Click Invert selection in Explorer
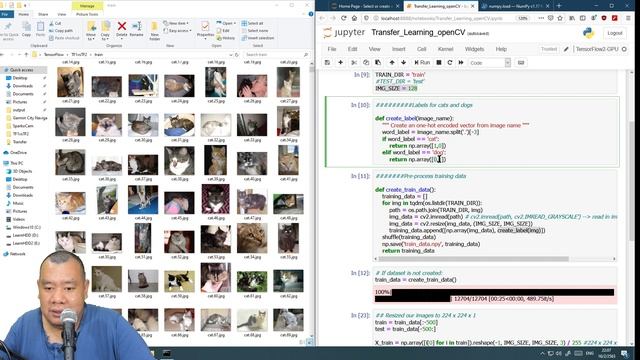The width and height of the screenshot is (640, 360). [x=258, y=38]
